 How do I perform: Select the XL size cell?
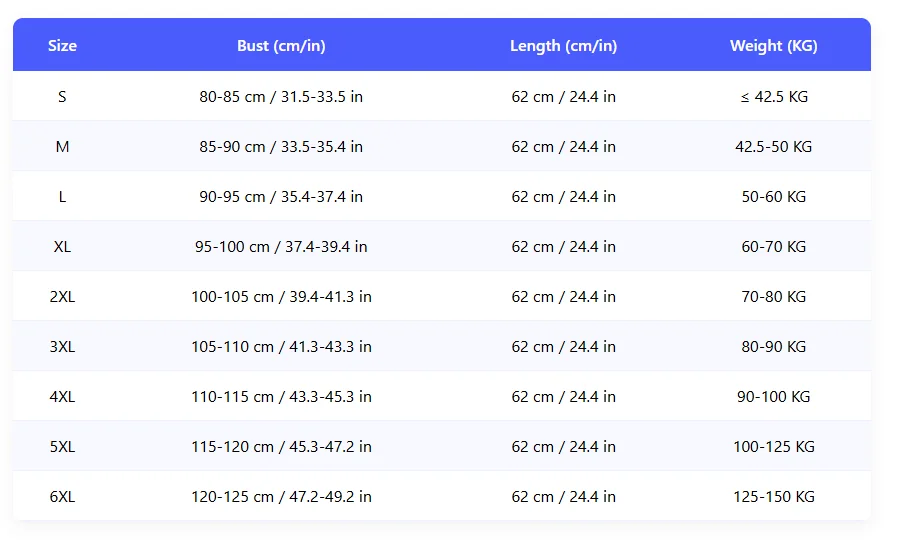pyautogui.click(x=62, y=247)
